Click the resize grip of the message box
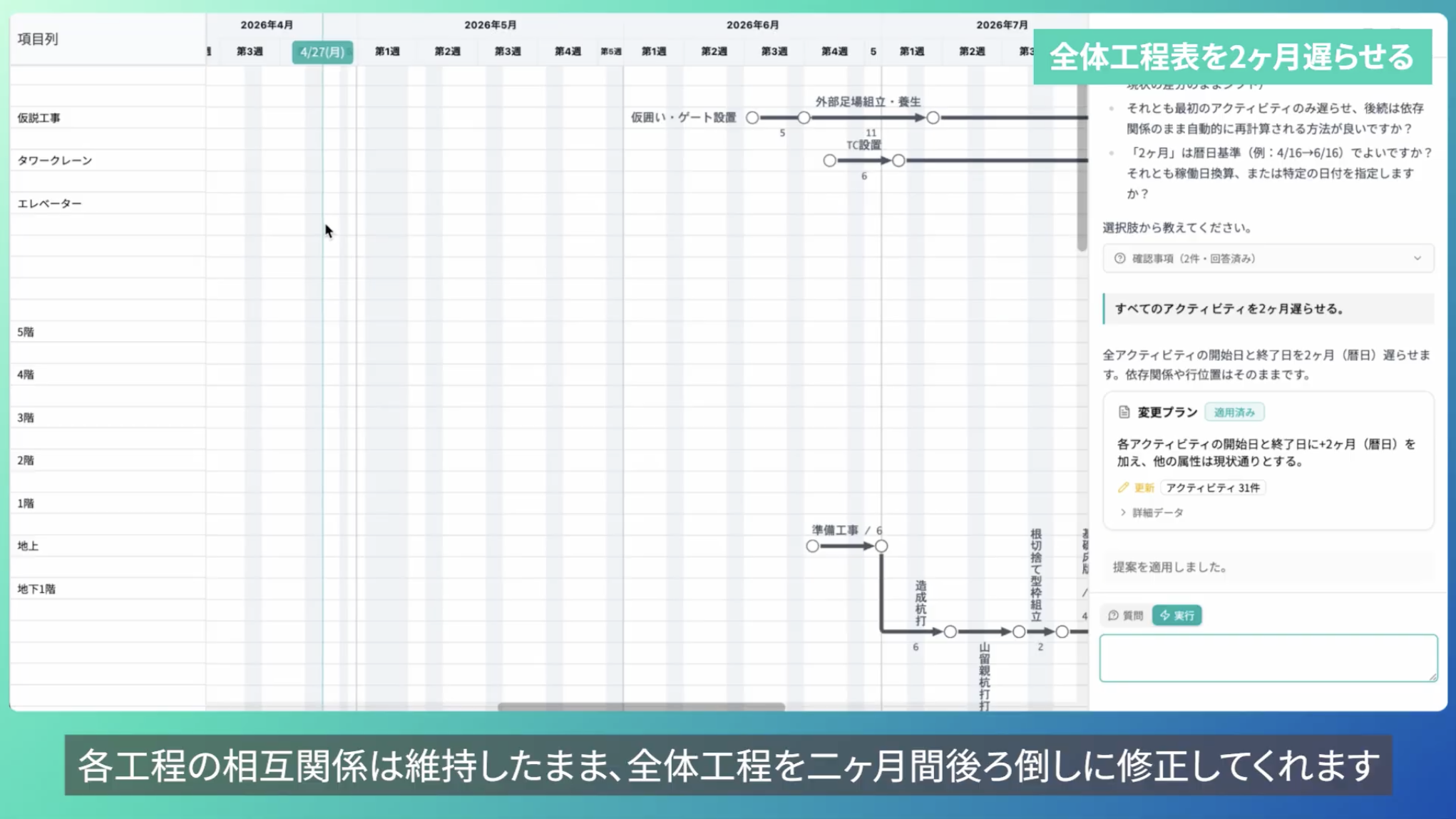1456x819 pixels. tap(1432, 676)
